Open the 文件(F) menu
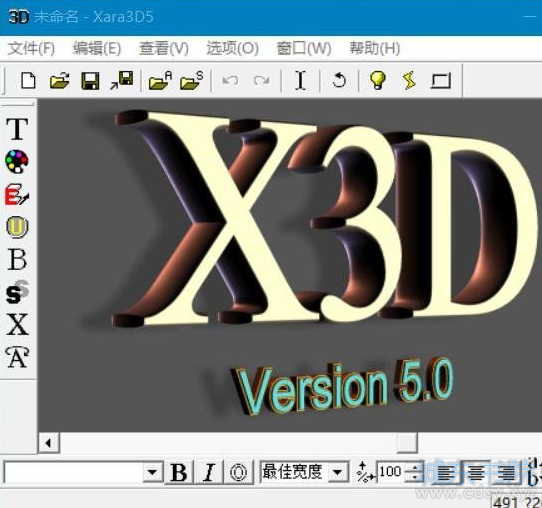 point(31,48)
